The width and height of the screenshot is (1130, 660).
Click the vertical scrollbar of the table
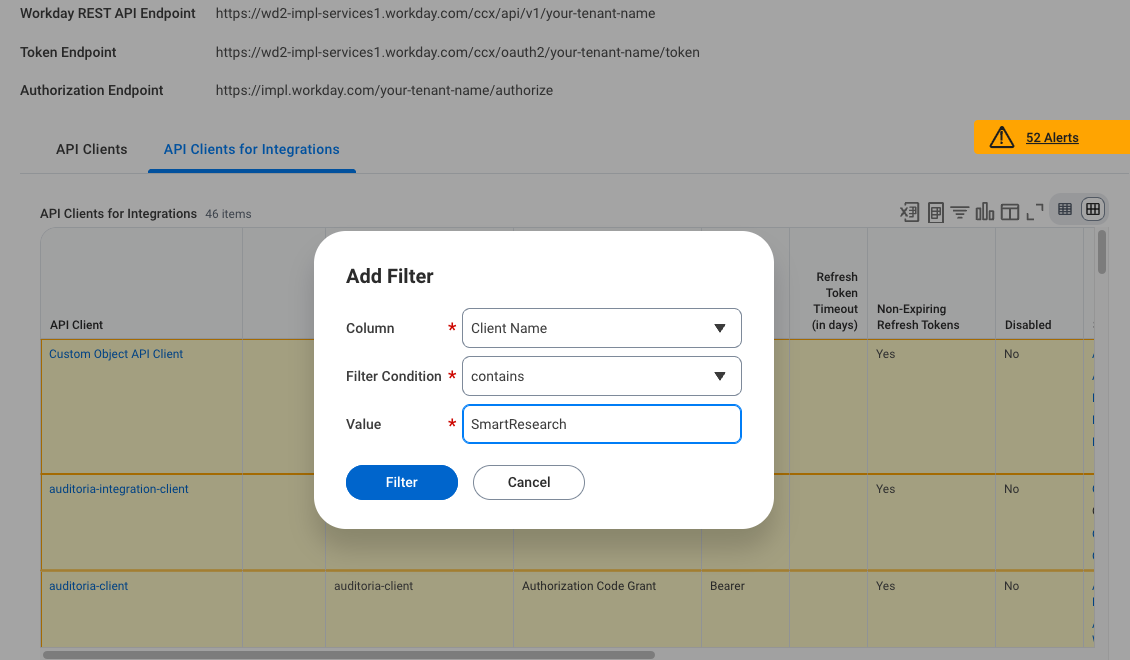[x=1101, y=252]
